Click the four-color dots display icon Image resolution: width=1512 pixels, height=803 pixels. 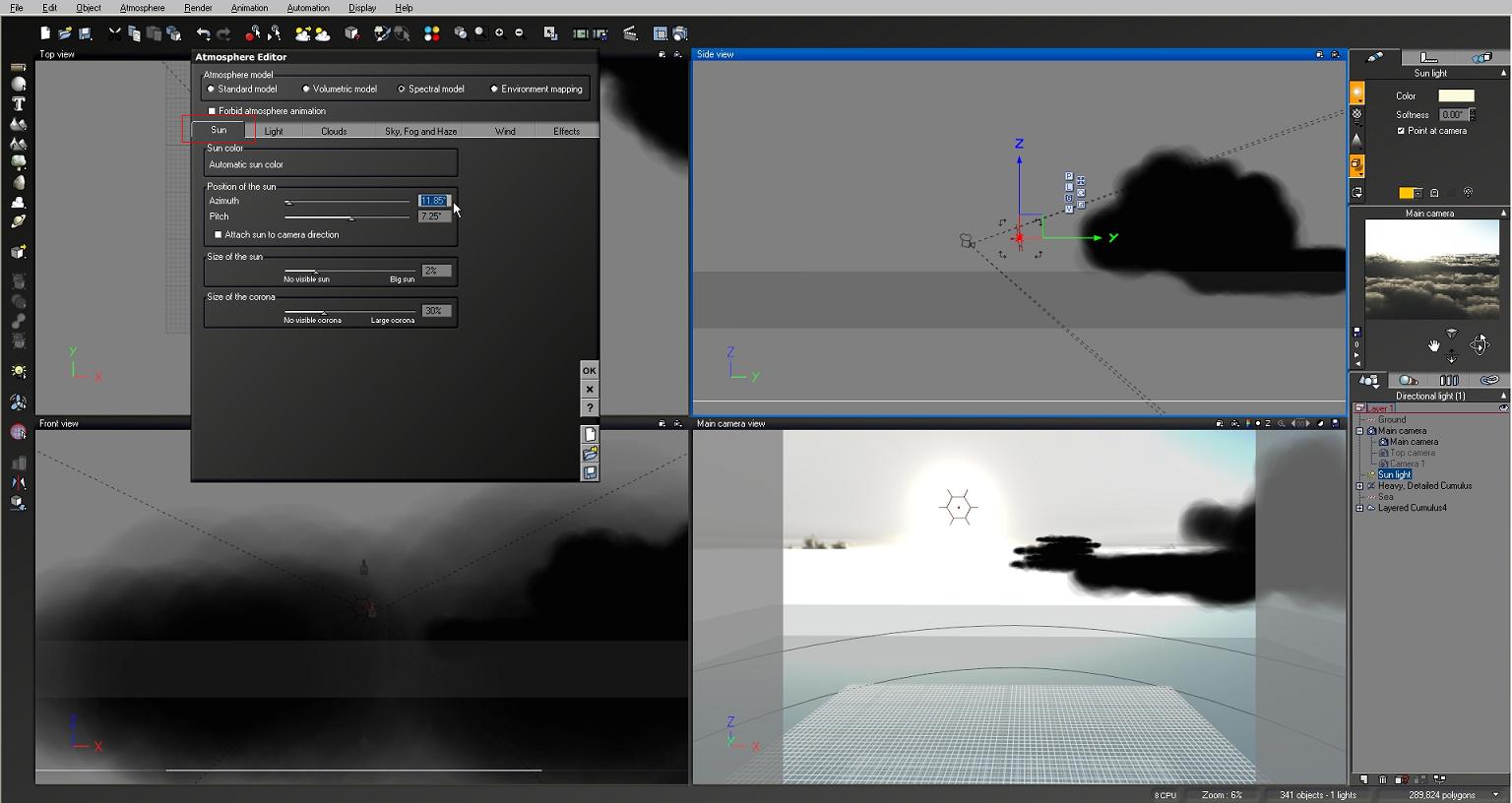431,33
